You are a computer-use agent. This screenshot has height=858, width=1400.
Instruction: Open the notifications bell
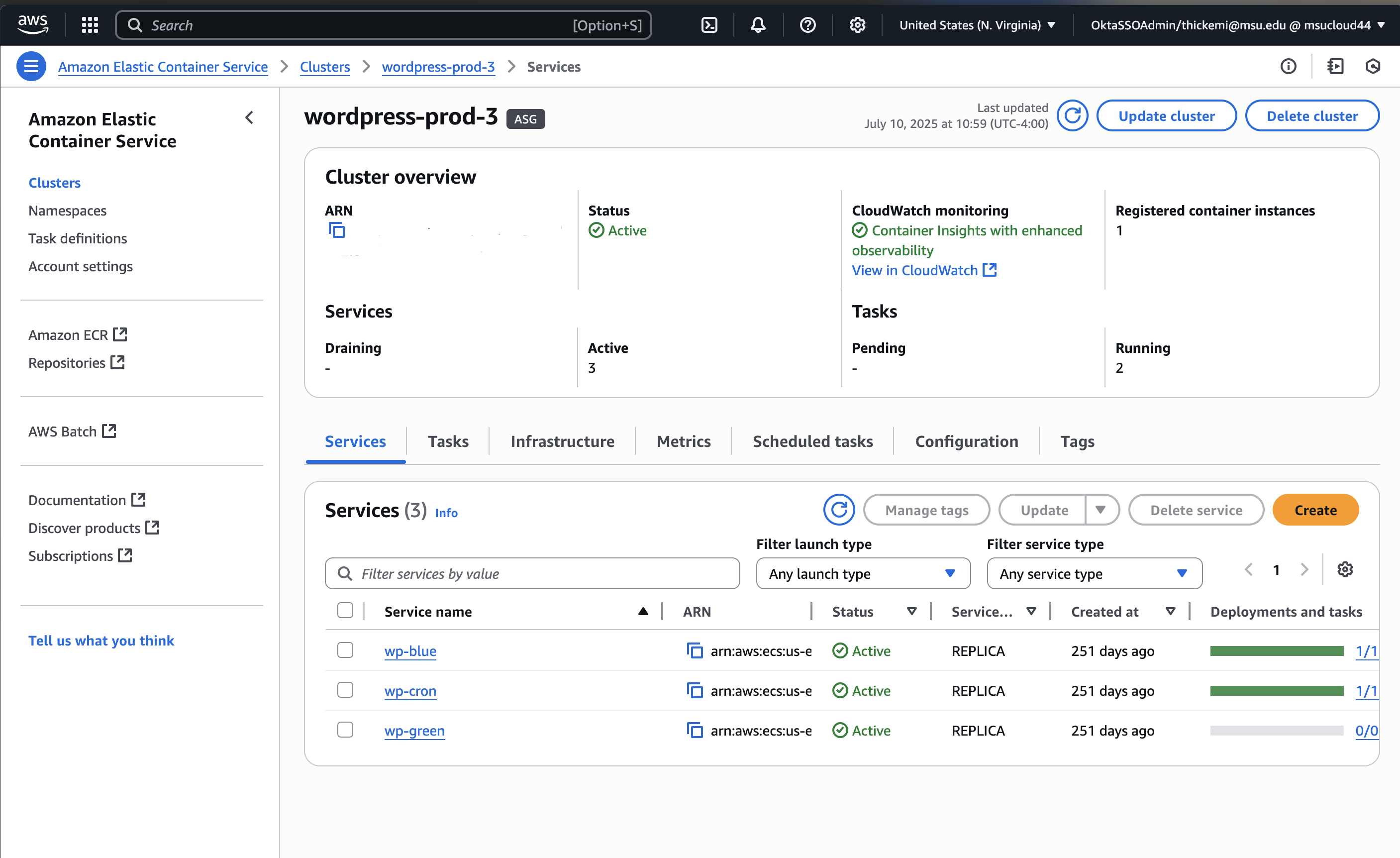click(x=758, y=24)
